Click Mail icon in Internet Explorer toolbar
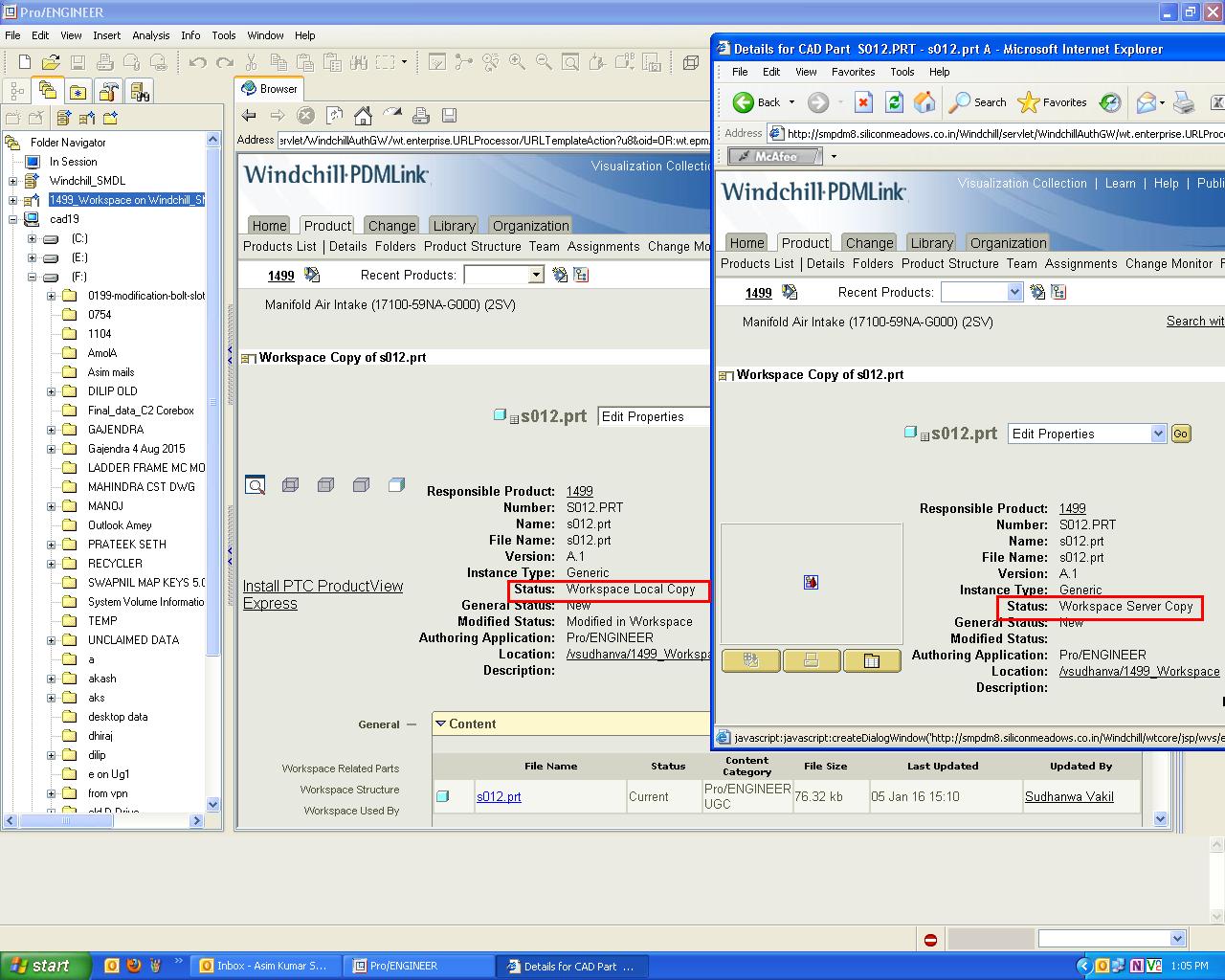 [1146, 102]
